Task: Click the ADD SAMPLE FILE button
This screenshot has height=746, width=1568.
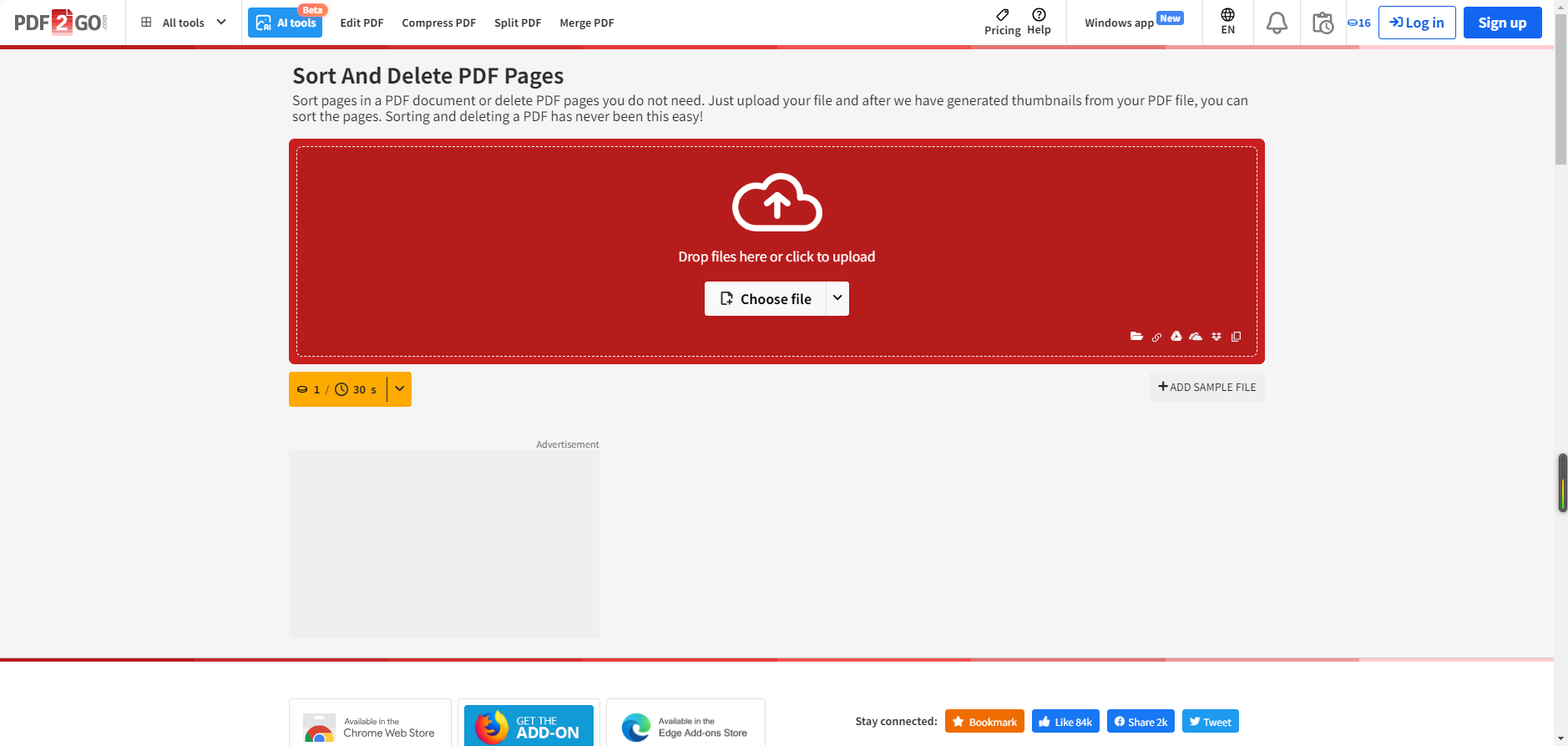Action: 1206,387
